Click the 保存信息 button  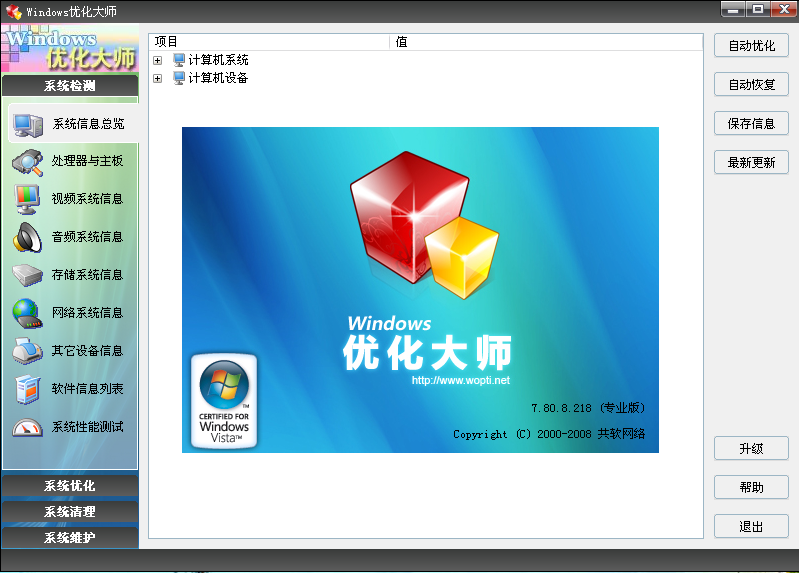point(751,123)
